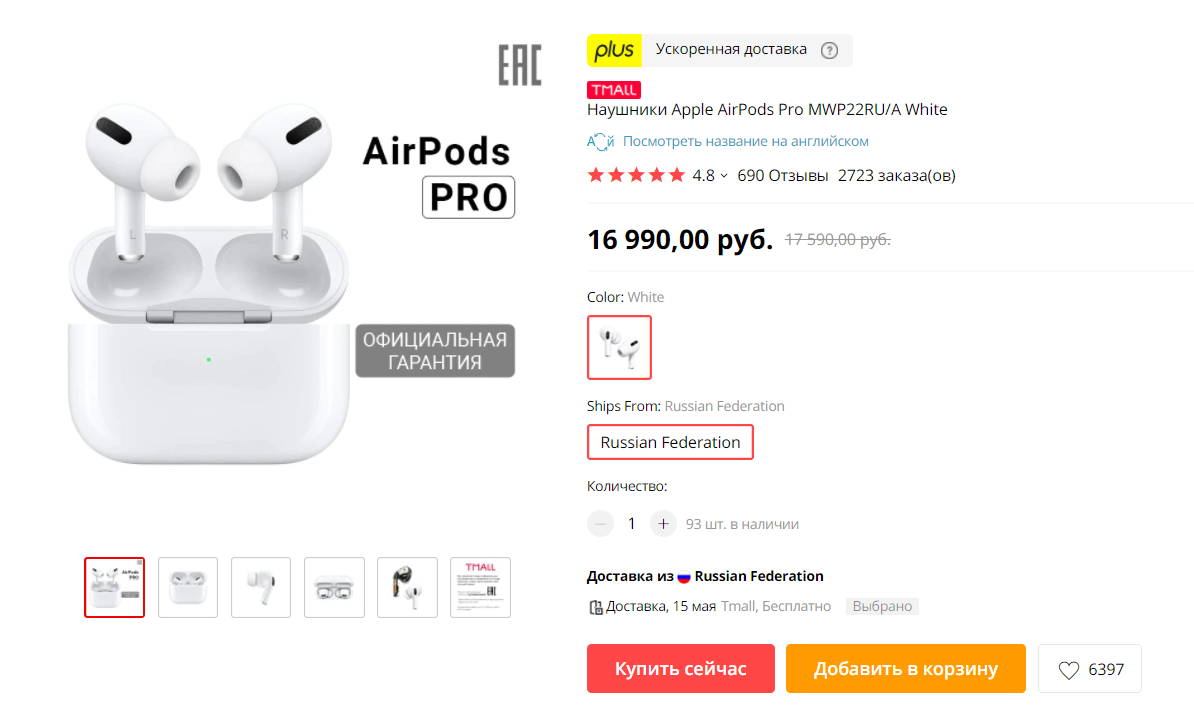
Task: Click the heart wishlist icon
Action: [1068, 670]
